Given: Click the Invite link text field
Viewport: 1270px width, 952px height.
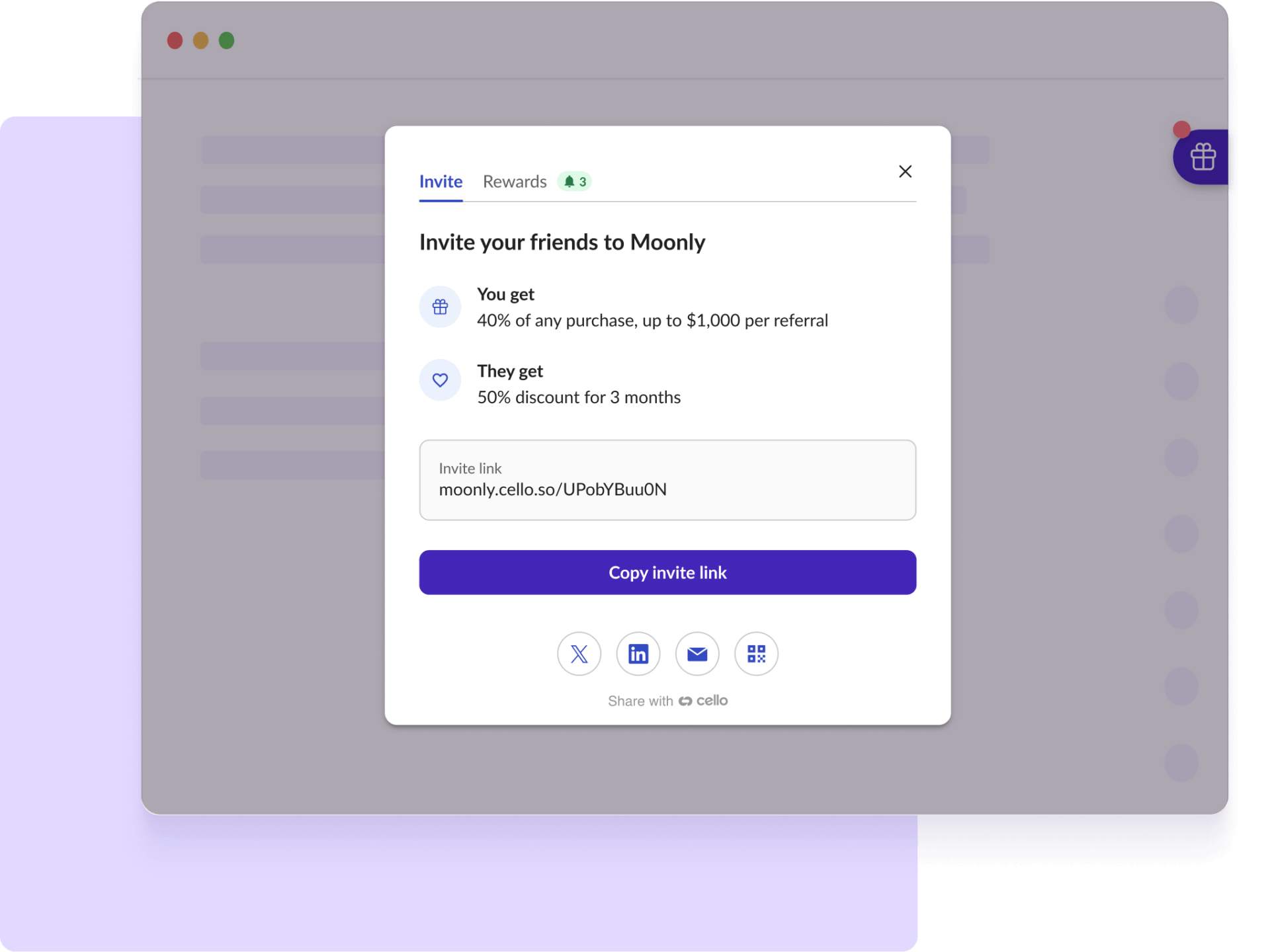Looking at the screenshot, I should pyautogui.click(x=667, y=480).
